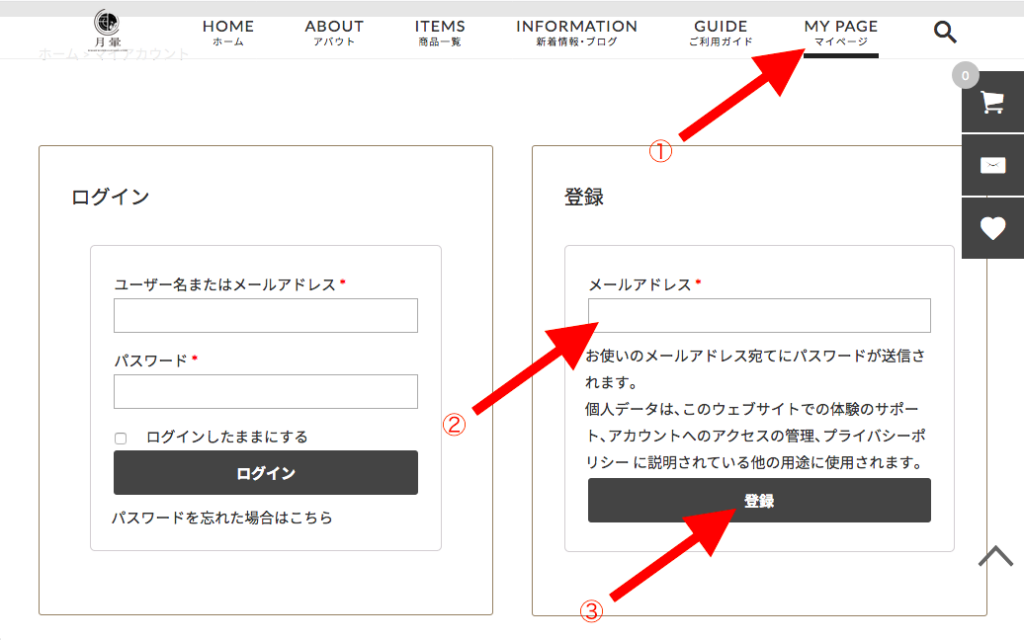Focus the ユーザー名またはメールアドレス input field

pyautogui.click(x=265, y=315)
